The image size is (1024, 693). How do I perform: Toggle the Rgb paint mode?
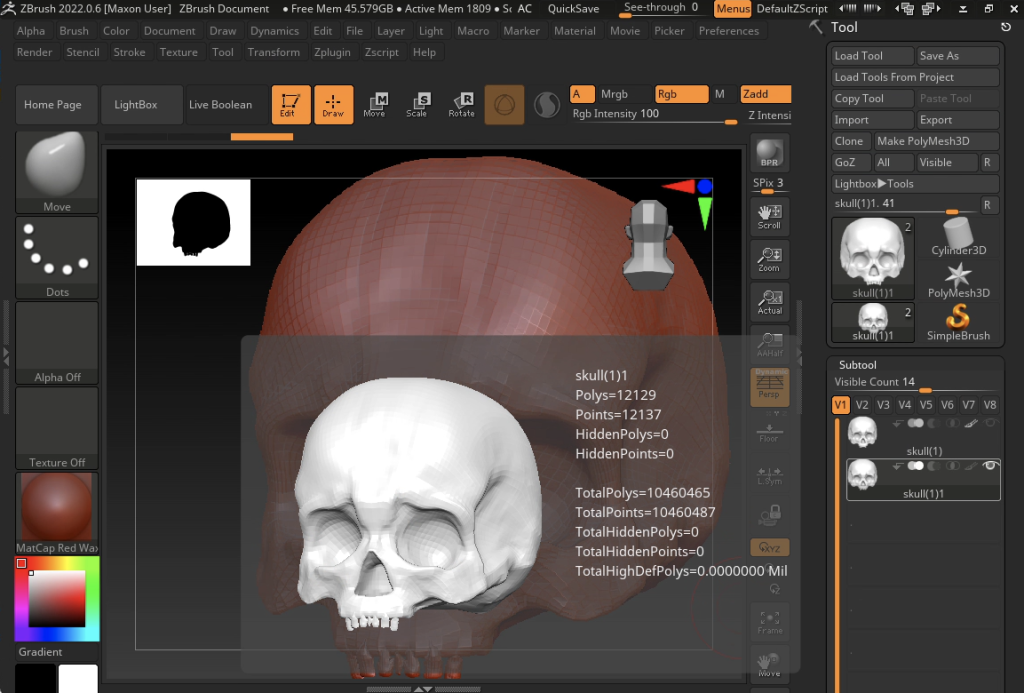681,94
